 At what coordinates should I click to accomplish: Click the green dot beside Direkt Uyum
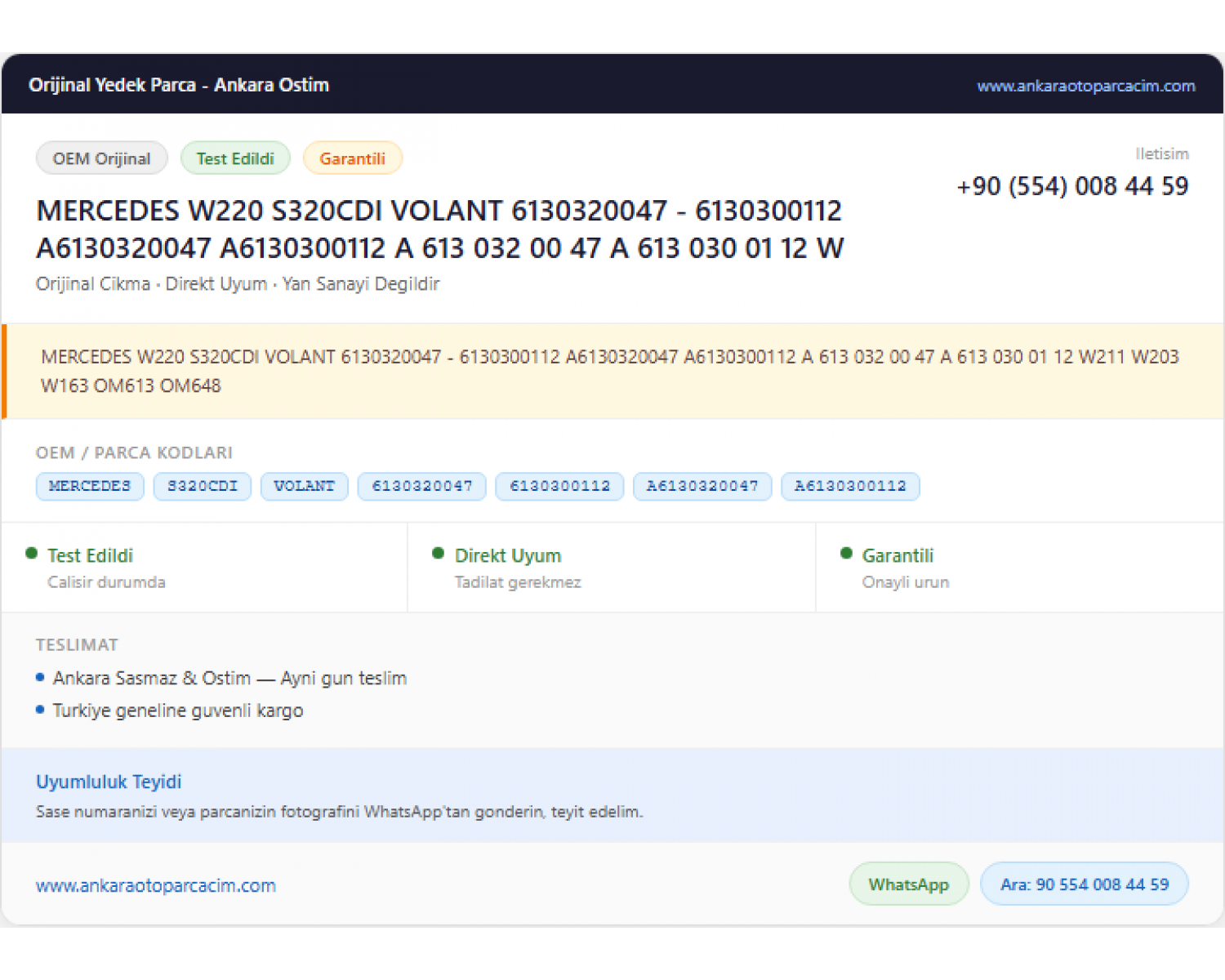[x=439, y=553]
